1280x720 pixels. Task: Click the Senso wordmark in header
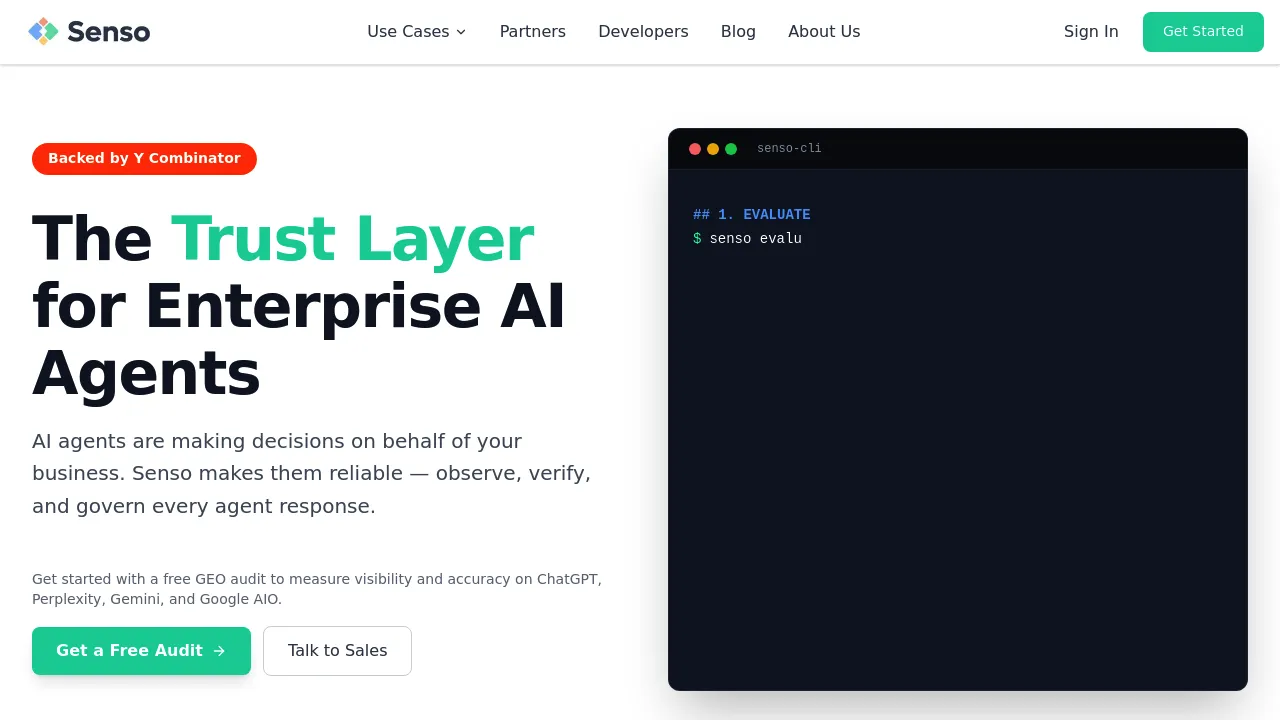109,32
